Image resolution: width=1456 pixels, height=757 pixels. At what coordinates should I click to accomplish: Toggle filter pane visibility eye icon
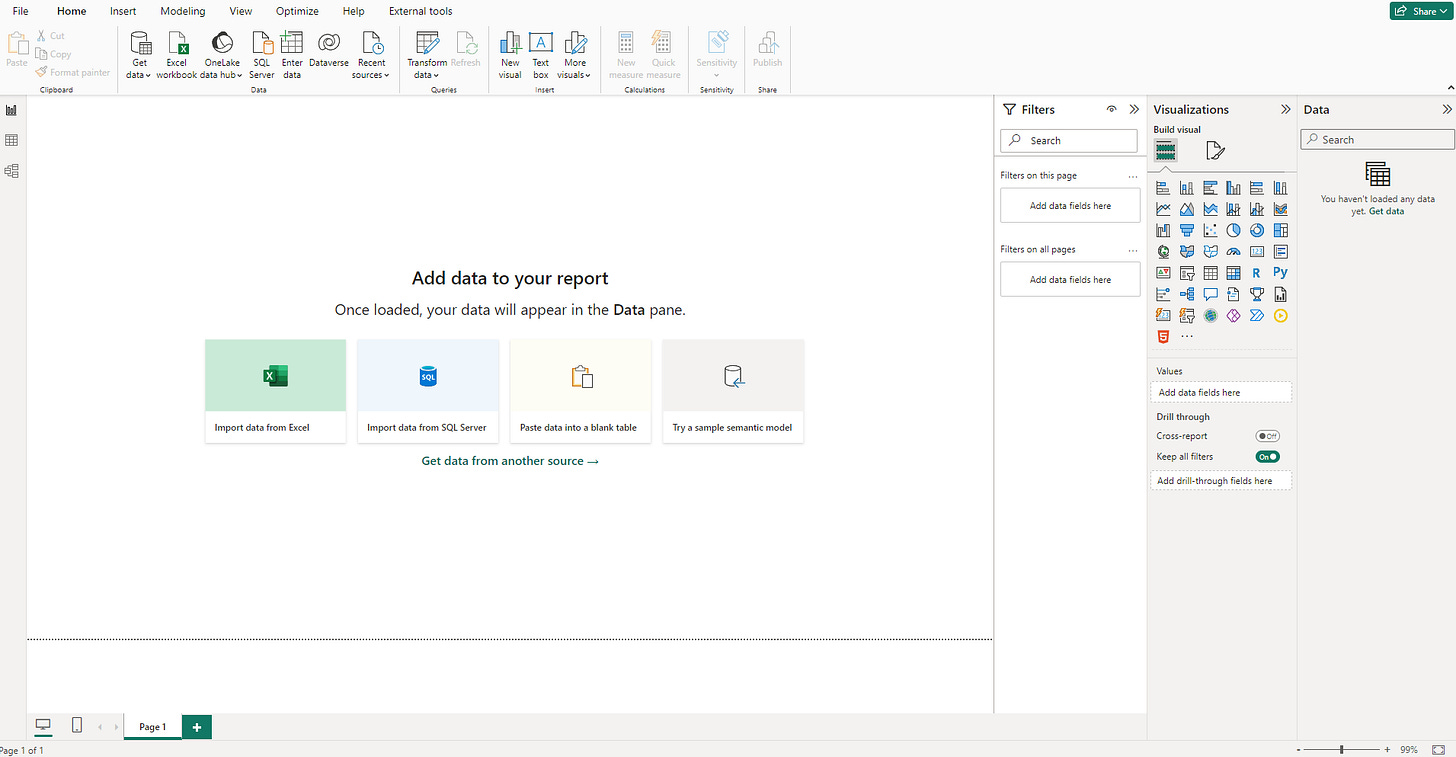click(x=1111, y=109)
